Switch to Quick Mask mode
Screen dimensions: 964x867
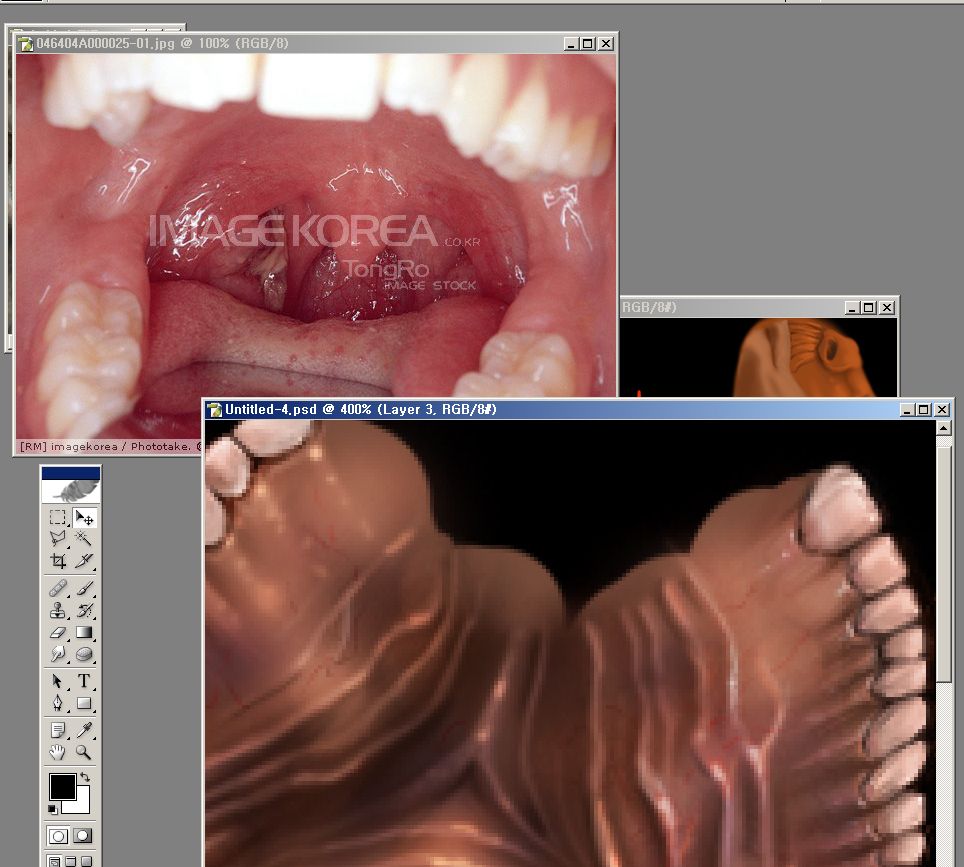click(83, 836)
